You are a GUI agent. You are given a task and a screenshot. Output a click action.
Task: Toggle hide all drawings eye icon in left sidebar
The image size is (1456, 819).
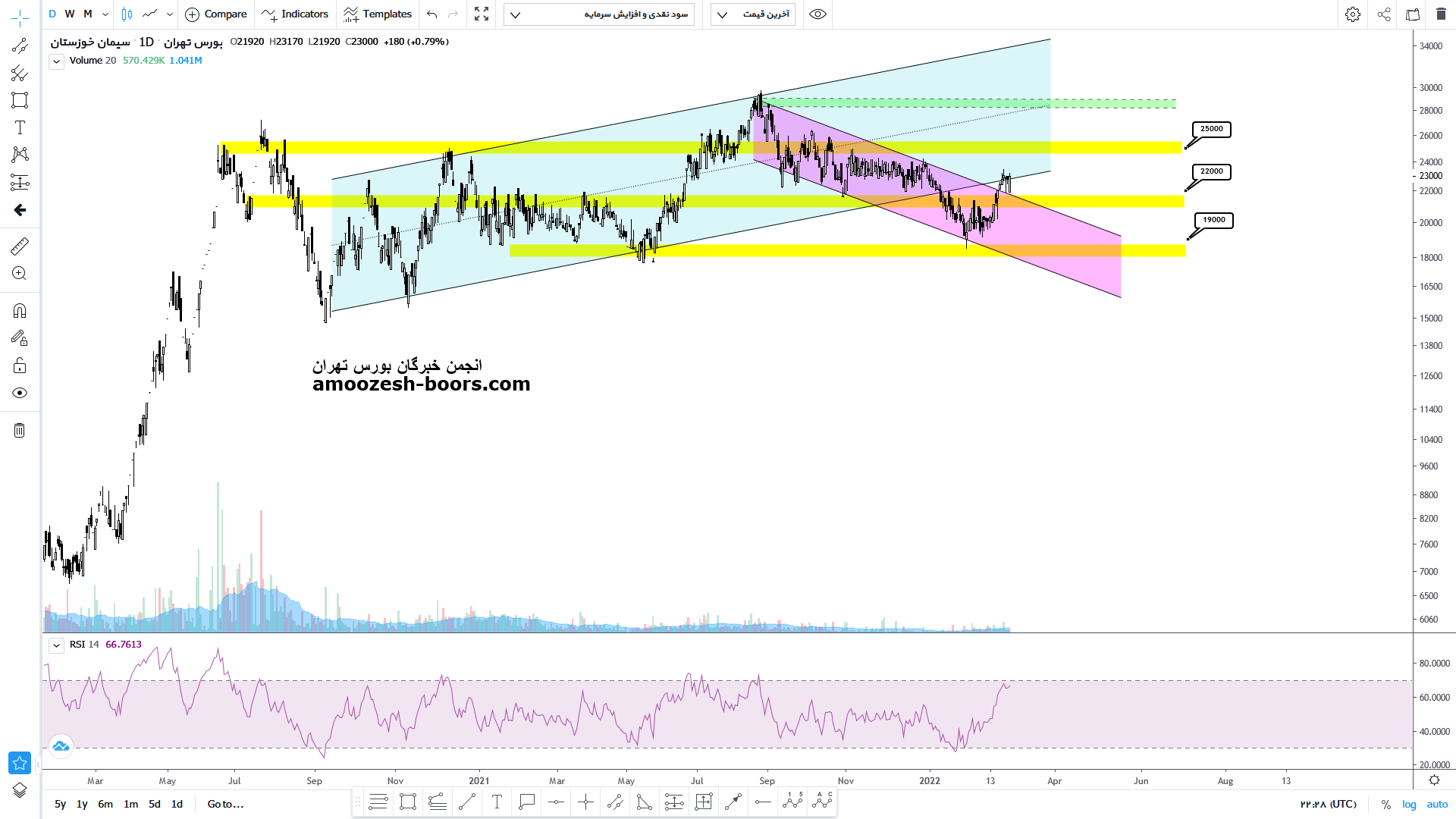(20, 393)
